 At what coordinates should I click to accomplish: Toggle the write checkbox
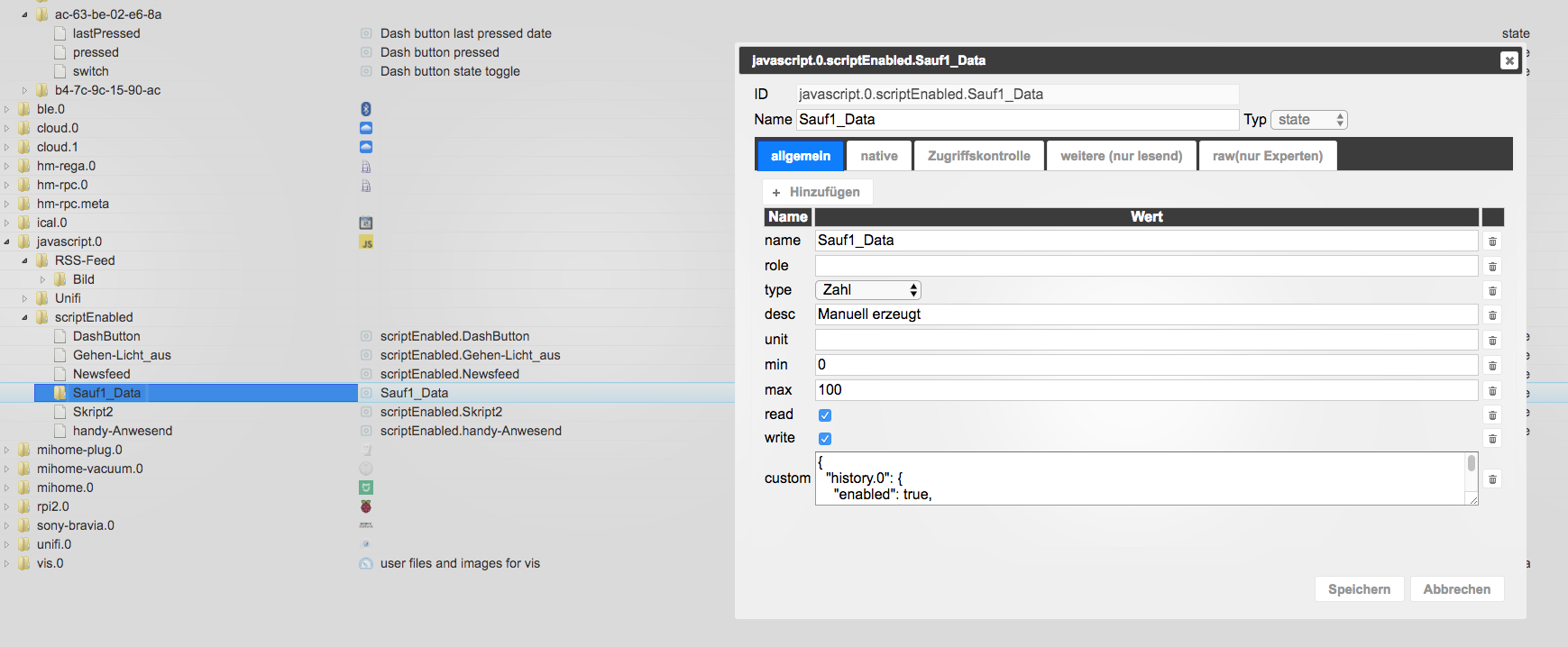[x=825, y=439]
